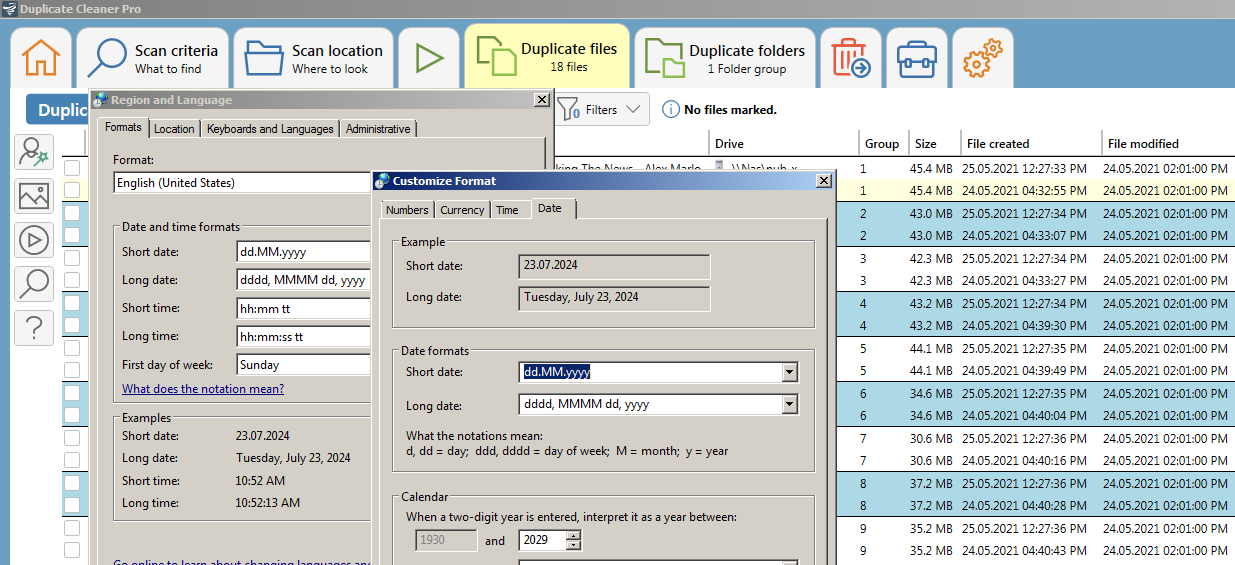Click the image preview sidebar icon

click(x=34, y=196)
